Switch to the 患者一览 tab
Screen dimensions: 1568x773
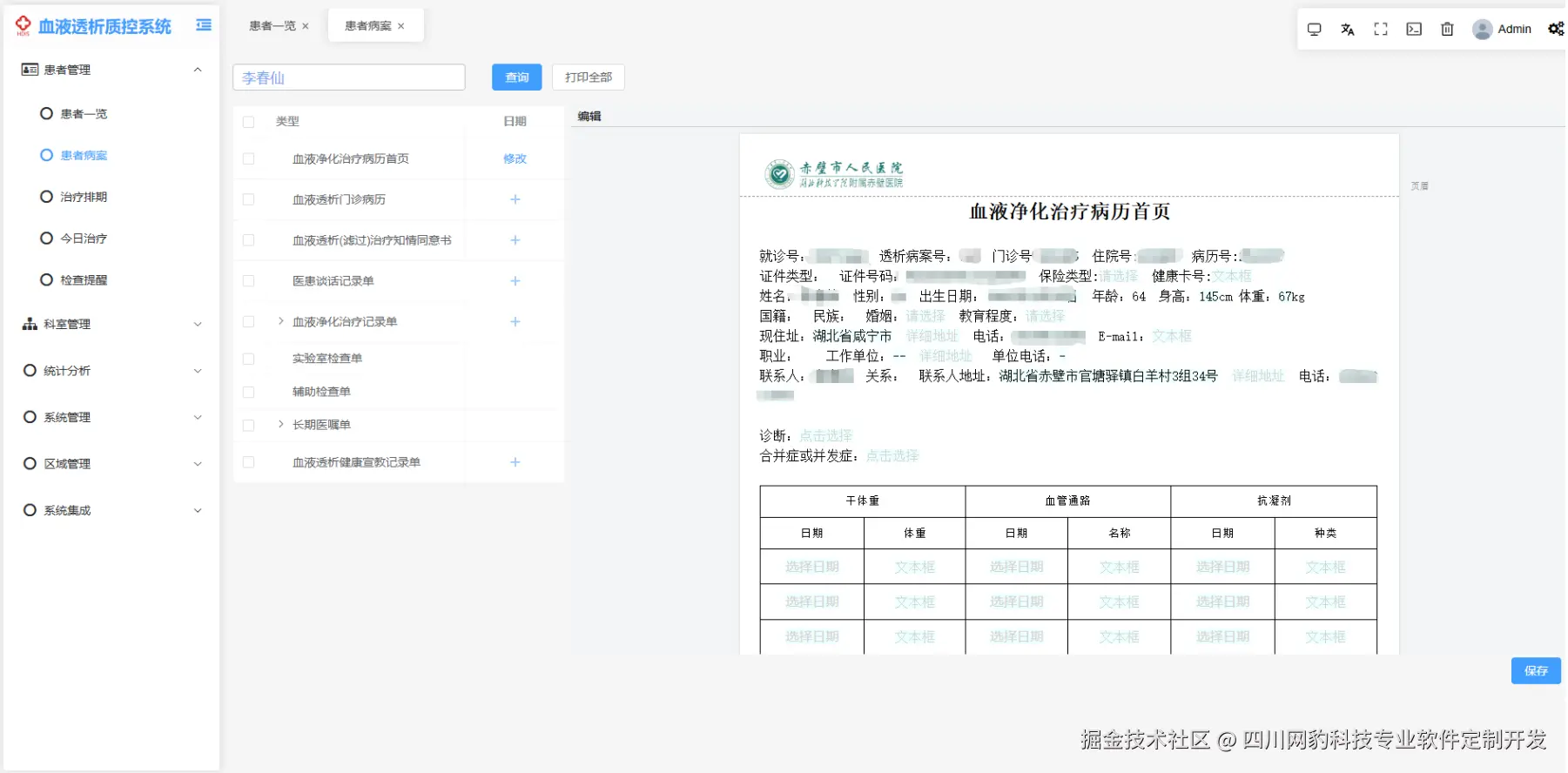[273, 26]
